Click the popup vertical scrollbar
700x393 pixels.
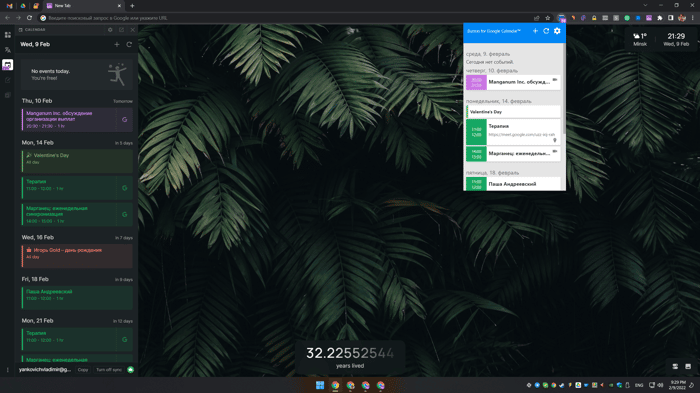coord(564,89)
